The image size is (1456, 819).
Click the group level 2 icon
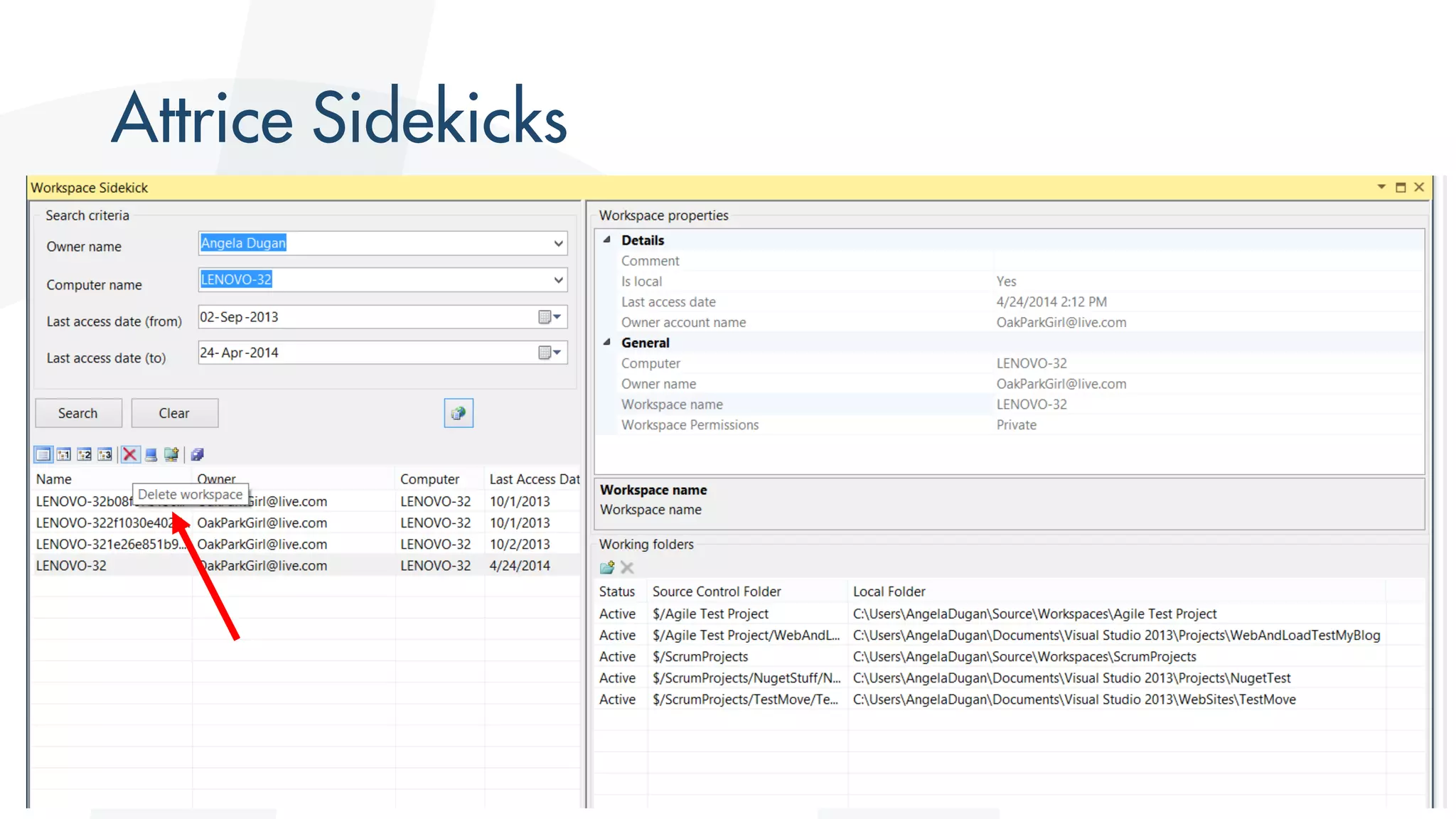coord(85,454)
